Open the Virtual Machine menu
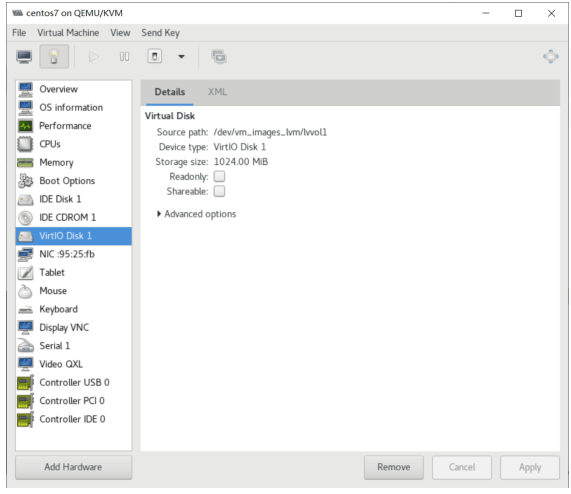This screenshot has width=571, height=494. pos(68,33)
